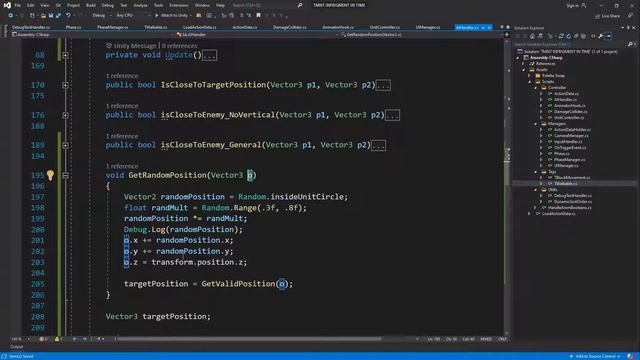Click the Preview Selected Items icon
Screen dimensions: 640x360
click(608, 36)
